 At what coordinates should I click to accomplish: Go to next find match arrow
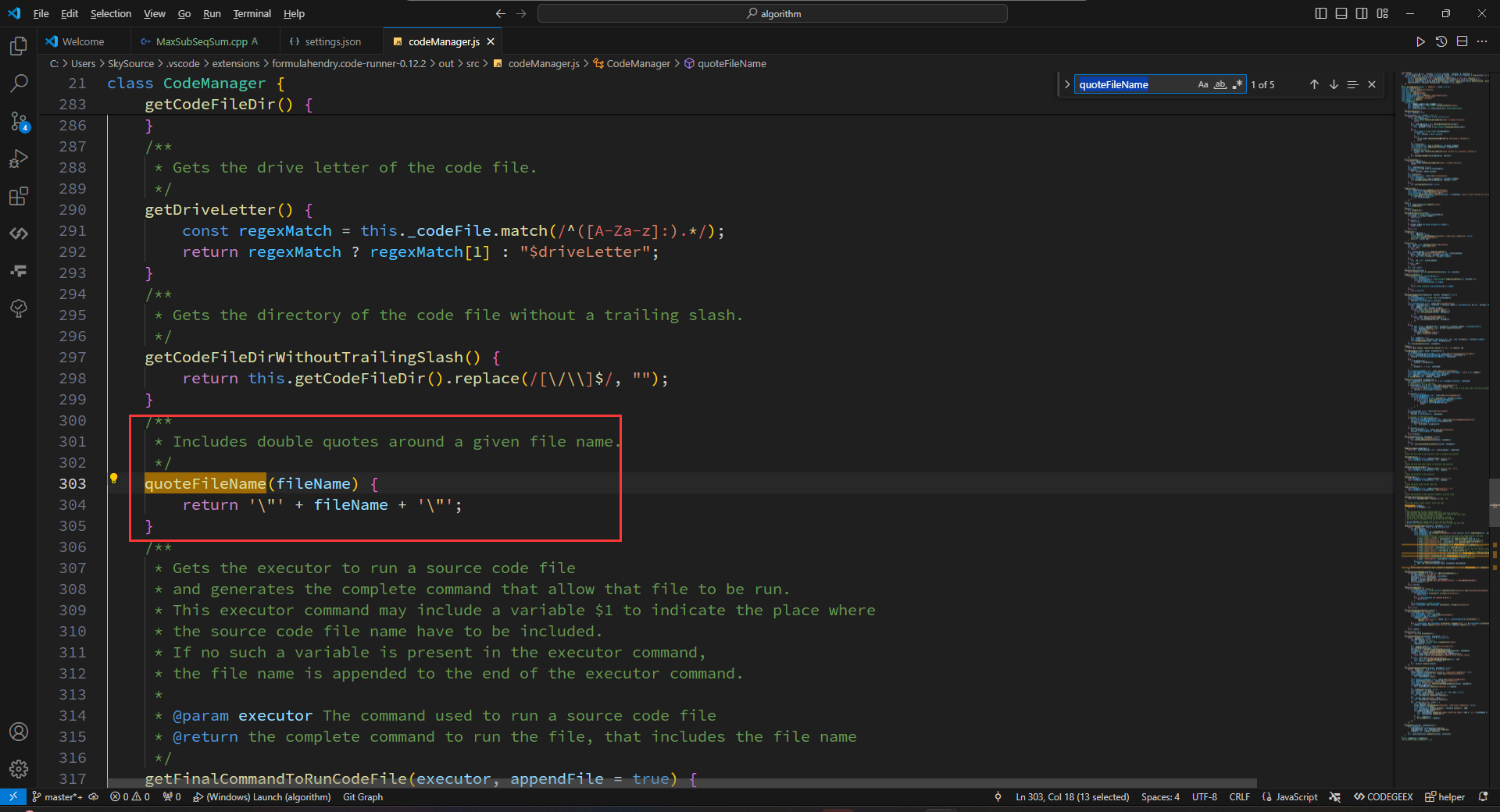tap(1334, 84)
